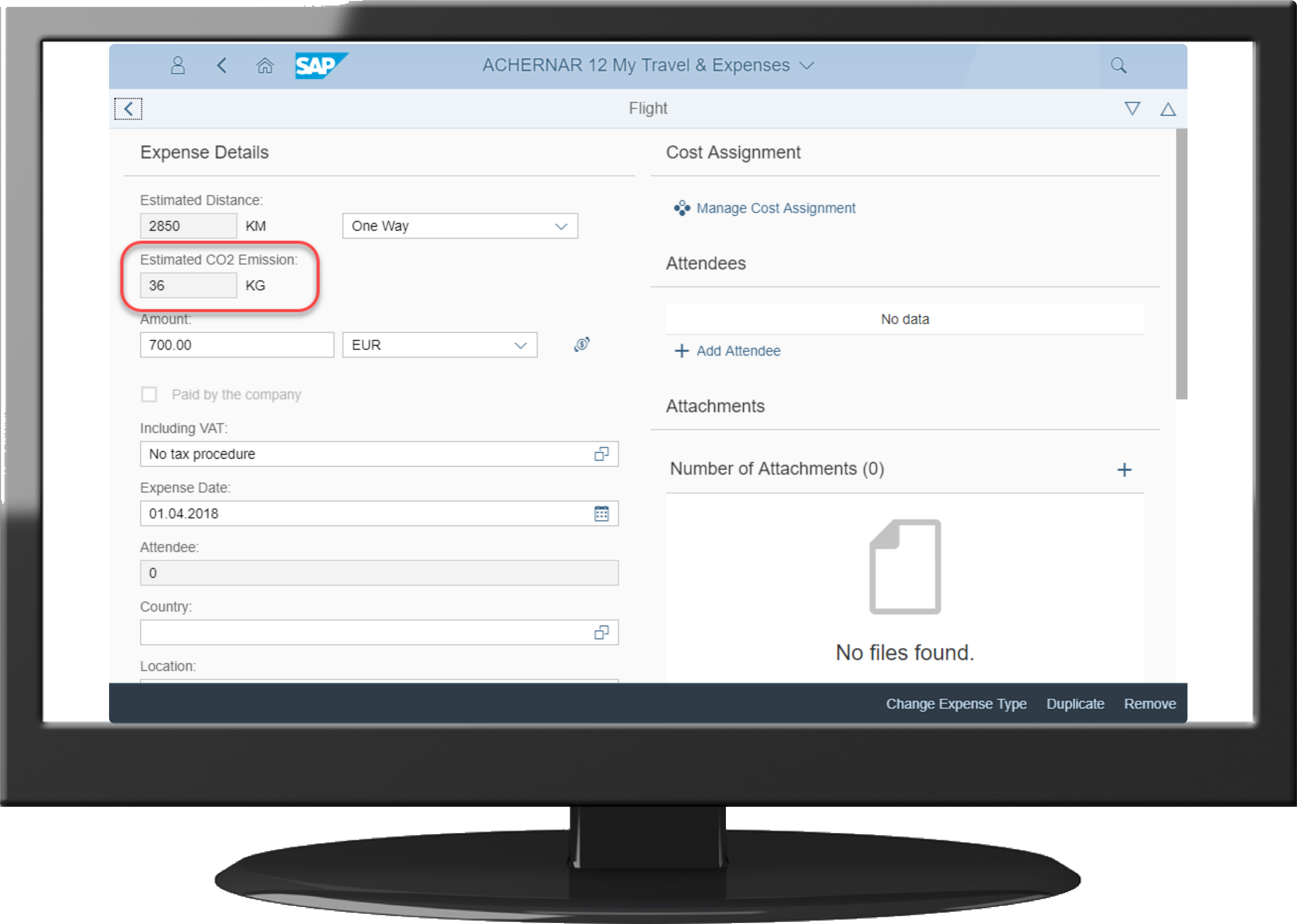Click the Expense Date field 01.04.2018
The image size is (1297, 924).
tap(379, 513)
